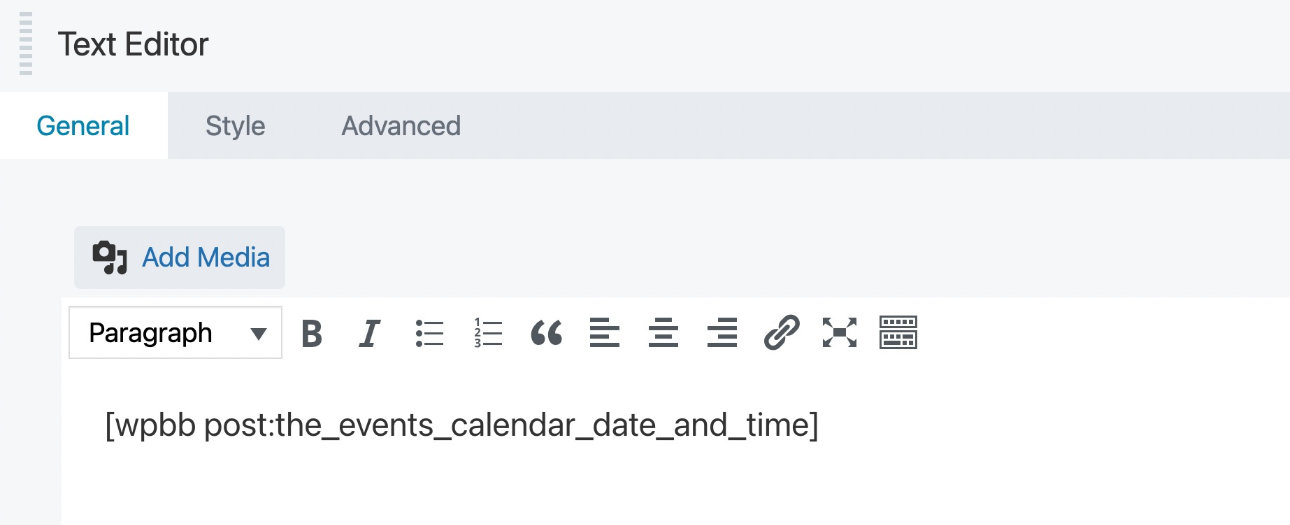Toggle bold formatting

(312, 333)
